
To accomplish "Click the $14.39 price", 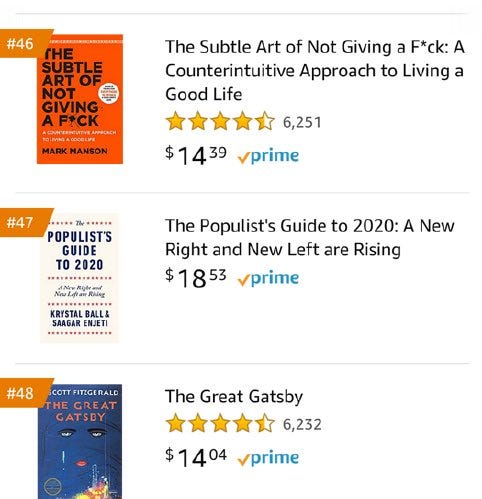I will click(x=196, y=155).
